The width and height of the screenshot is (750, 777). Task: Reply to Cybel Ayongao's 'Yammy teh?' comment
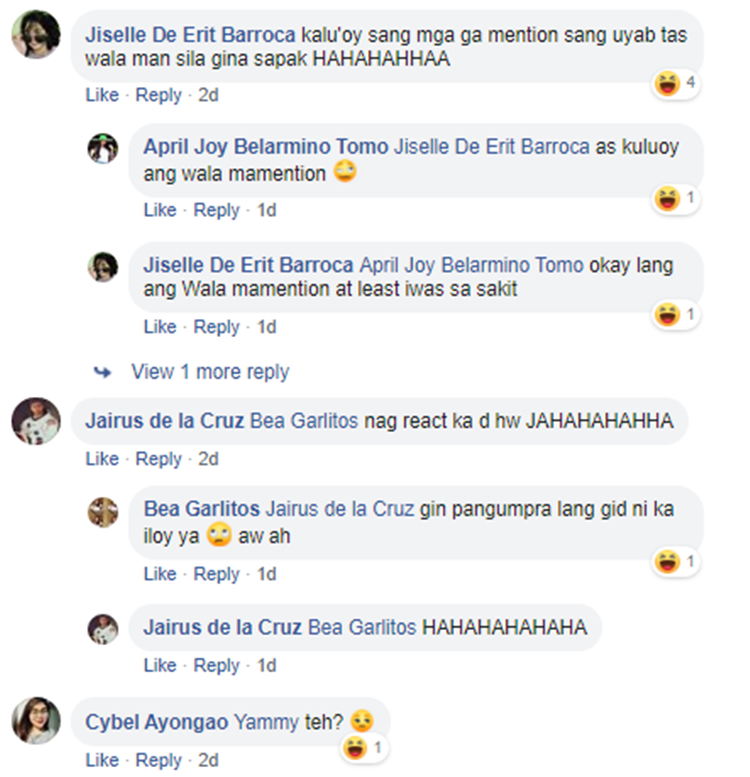[159, 760]
